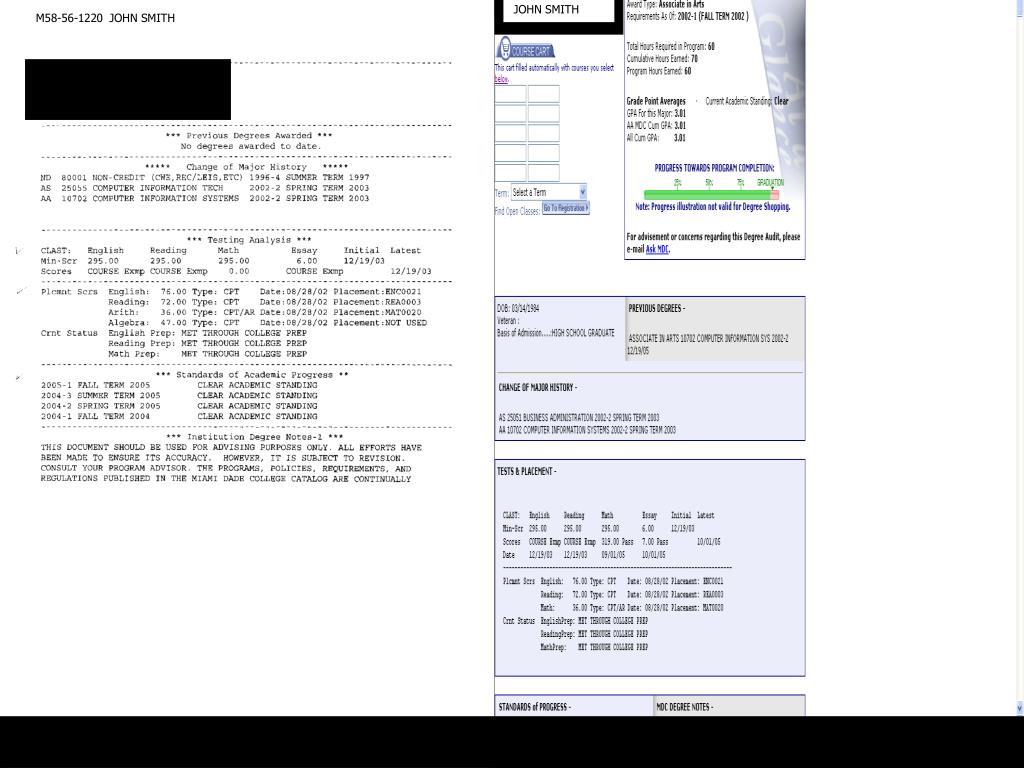Click the 'Testing Analysis' heading
1024x768 pixels.
[249, 240]
